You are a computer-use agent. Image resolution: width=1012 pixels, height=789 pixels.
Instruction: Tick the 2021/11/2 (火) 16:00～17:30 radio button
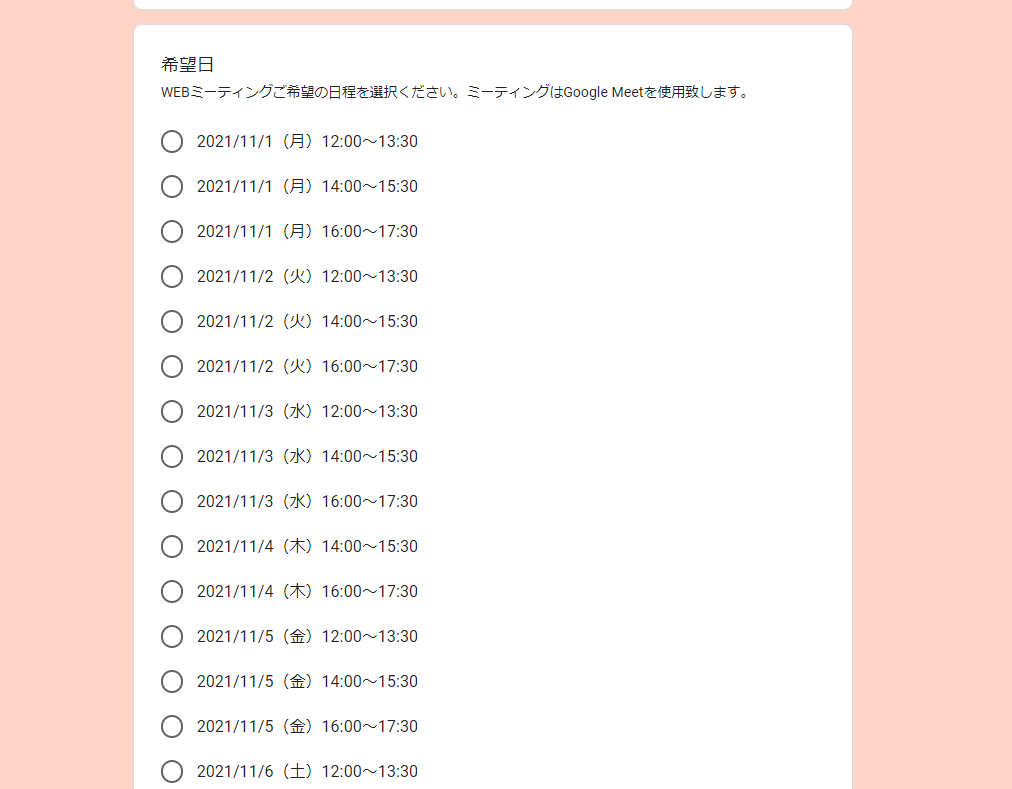[x=172, y=367]
